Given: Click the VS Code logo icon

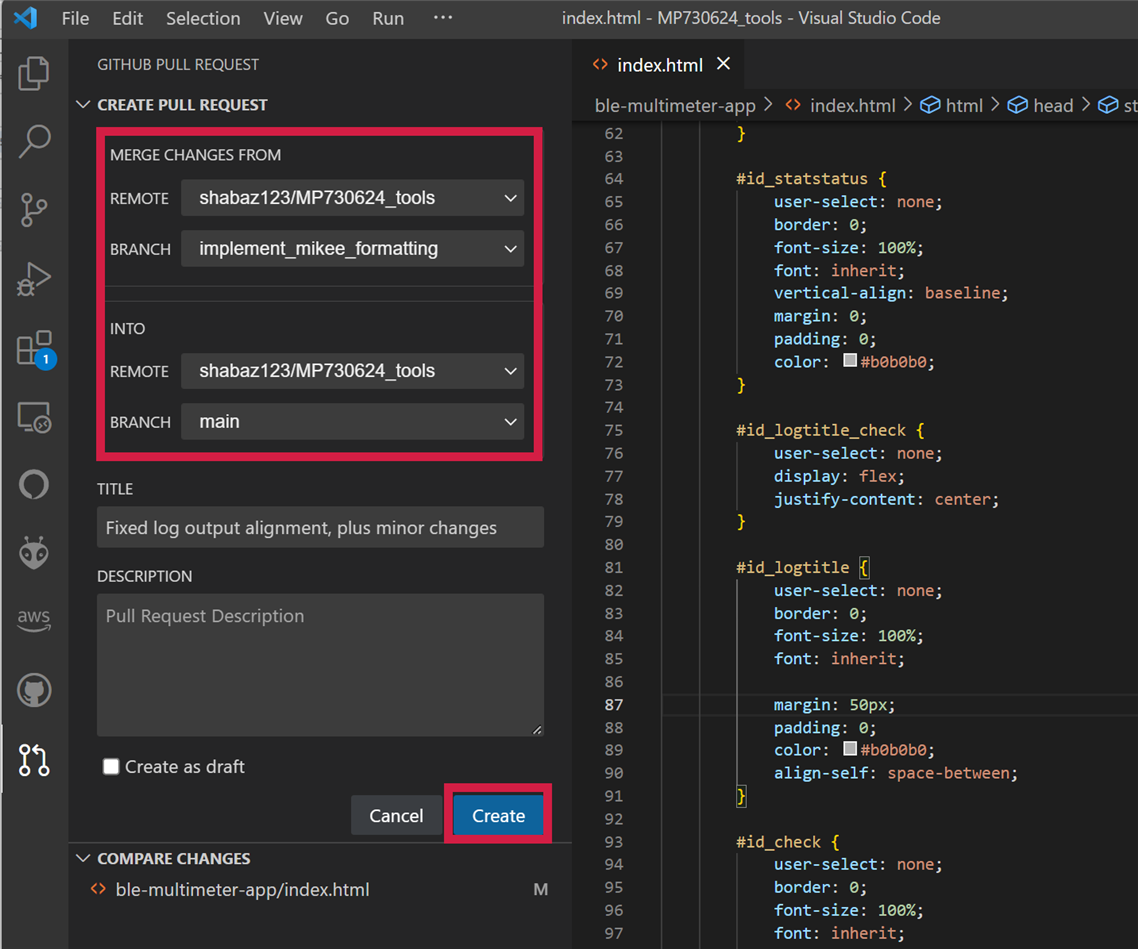Looking at the screenshot, I should pos(25,17).
